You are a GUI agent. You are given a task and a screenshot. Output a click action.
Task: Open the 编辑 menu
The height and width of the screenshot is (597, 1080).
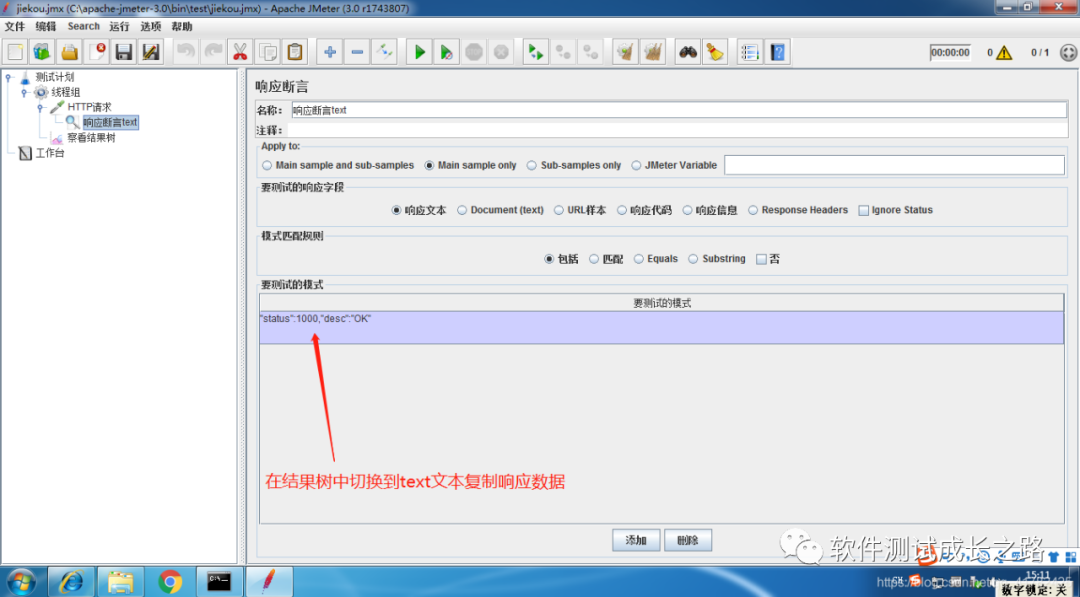[x=46, y=26]
